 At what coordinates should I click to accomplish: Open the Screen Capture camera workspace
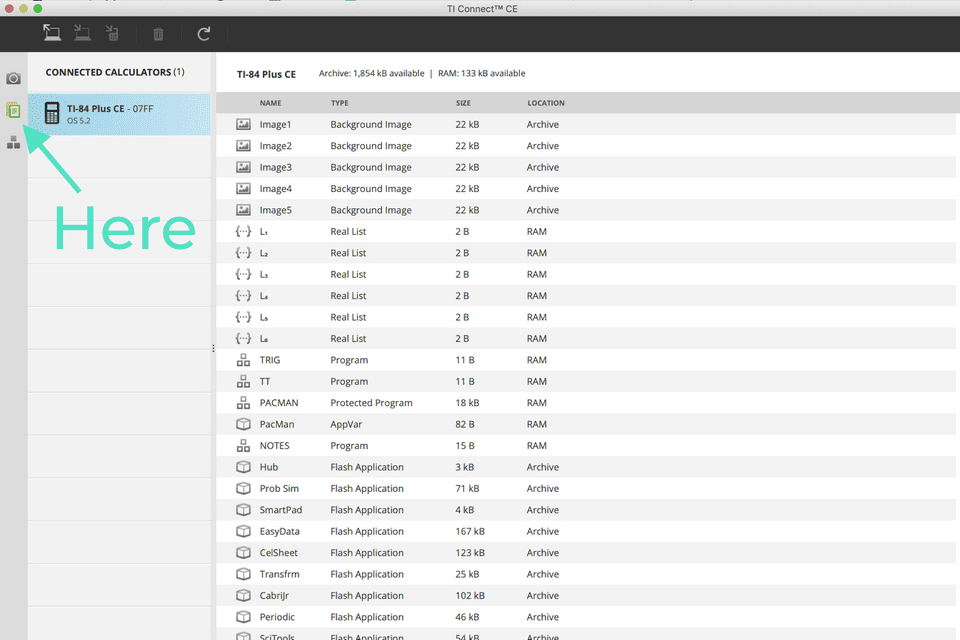click(x=13, y=78)
